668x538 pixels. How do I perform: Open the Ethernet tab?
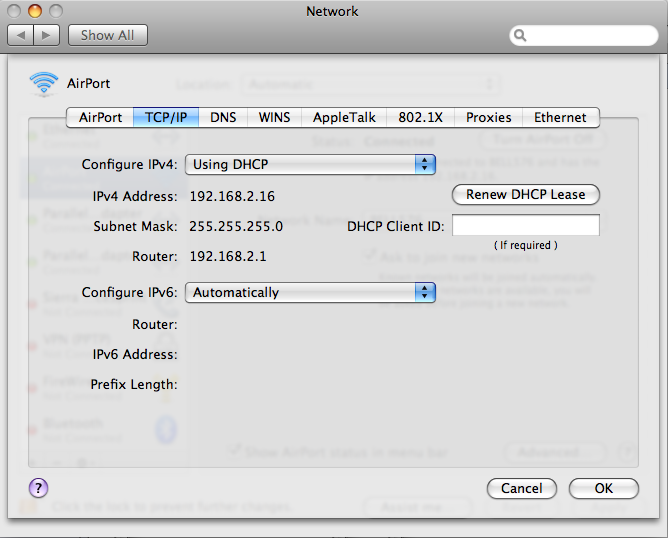[561, 117]
